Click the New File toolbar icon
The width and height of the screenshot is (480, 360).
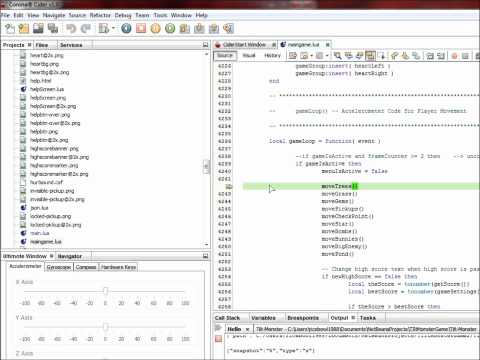point(10,29)
